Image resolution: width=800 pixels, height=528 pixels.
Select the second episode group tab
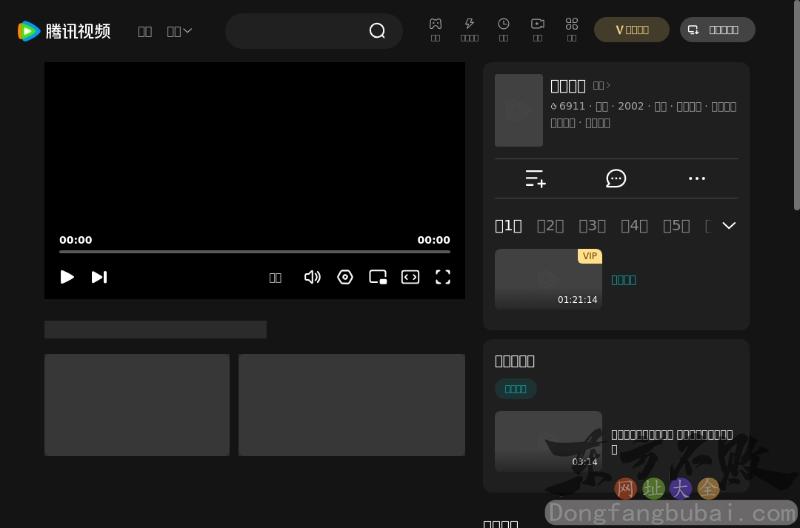pyautogui.click(x=550, y=226)
